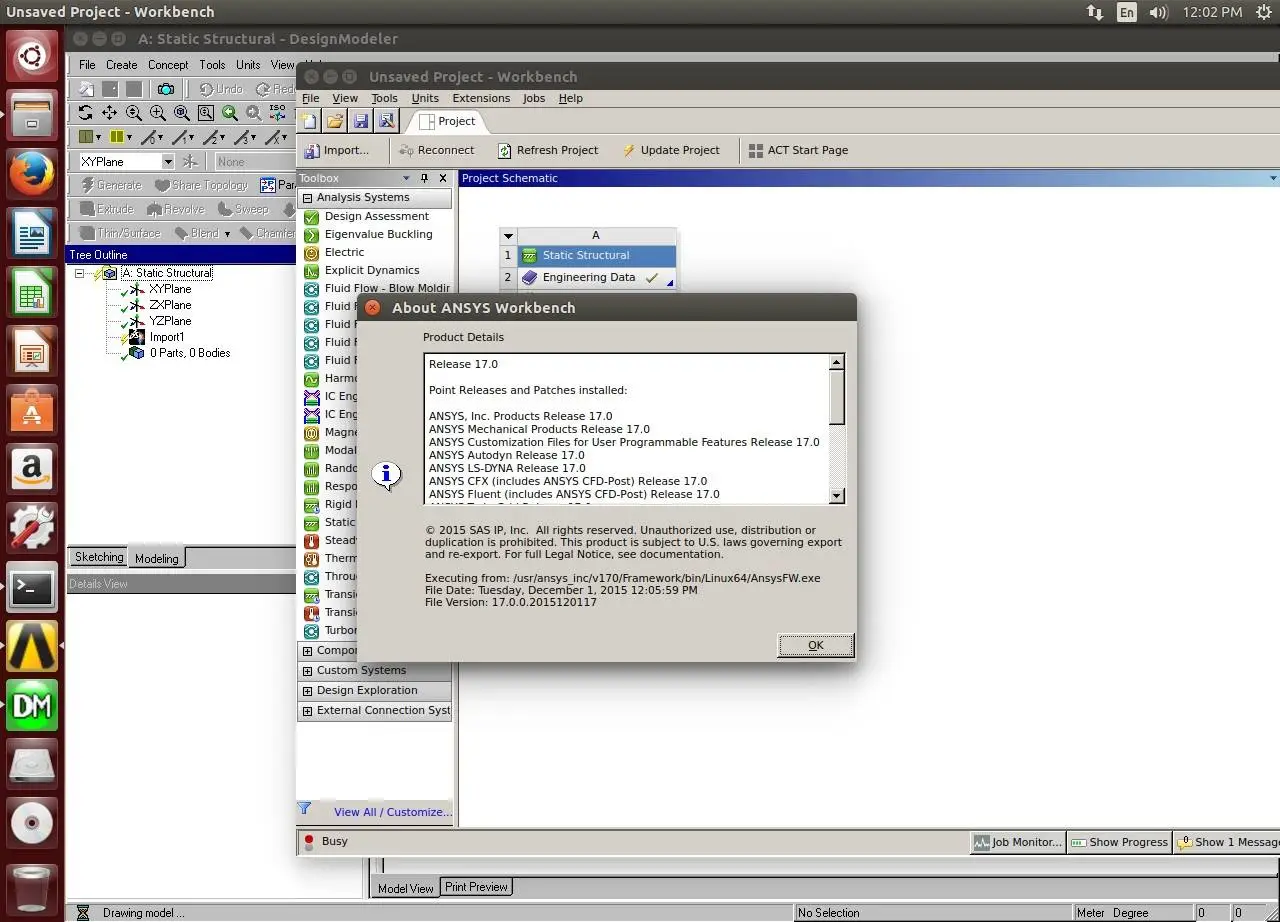Open the ACT Start Page
Viewport: 1280px width, 922px height.
pyautogui.click(x=798, y=150)
